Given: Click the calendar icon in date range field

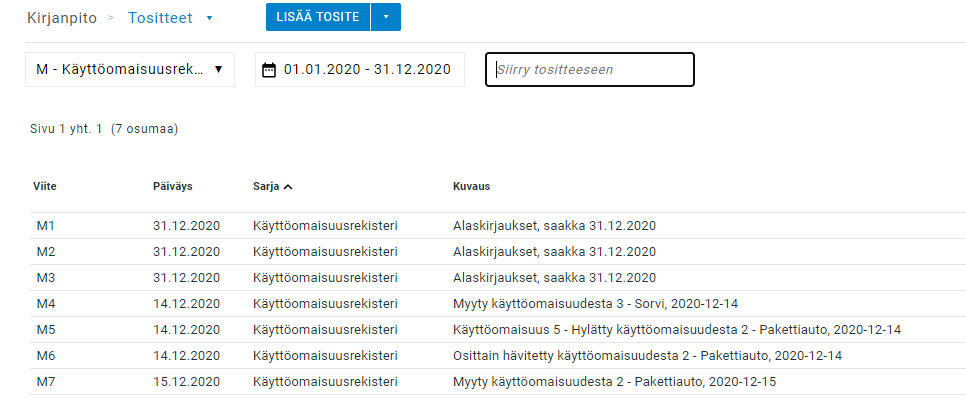Looking at the screenshot, I should click(x=268, y=70).
